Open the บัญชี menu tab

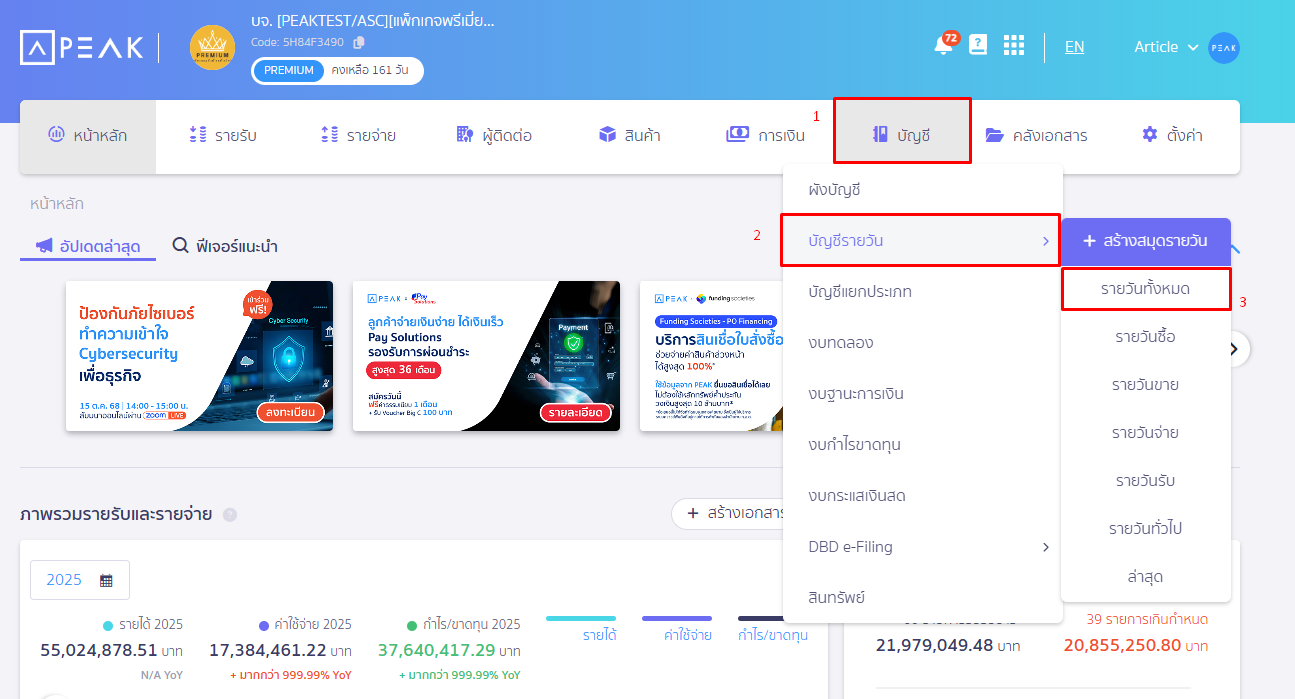point(902,135)
